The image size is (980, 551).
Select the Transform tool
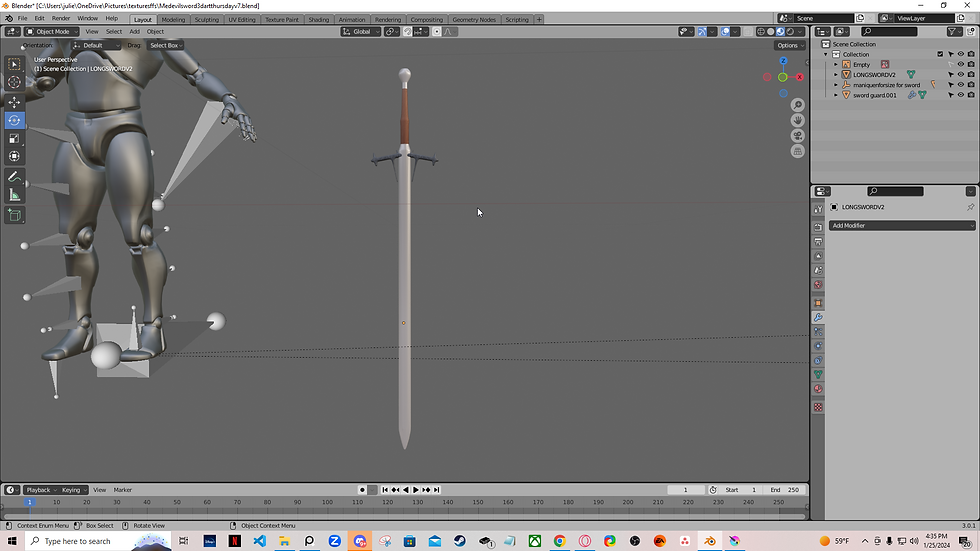click(14, 156)
